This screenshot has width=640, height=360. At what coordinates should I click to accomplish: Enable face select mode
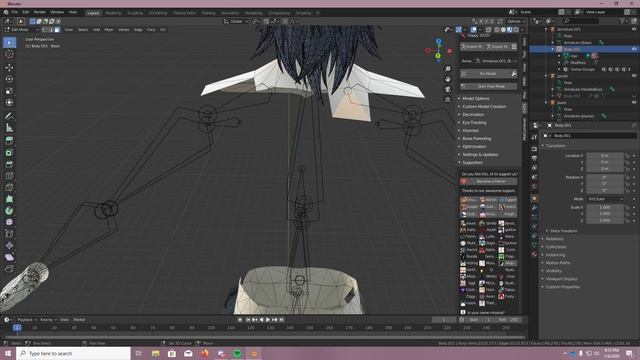(x=57, y=30)
